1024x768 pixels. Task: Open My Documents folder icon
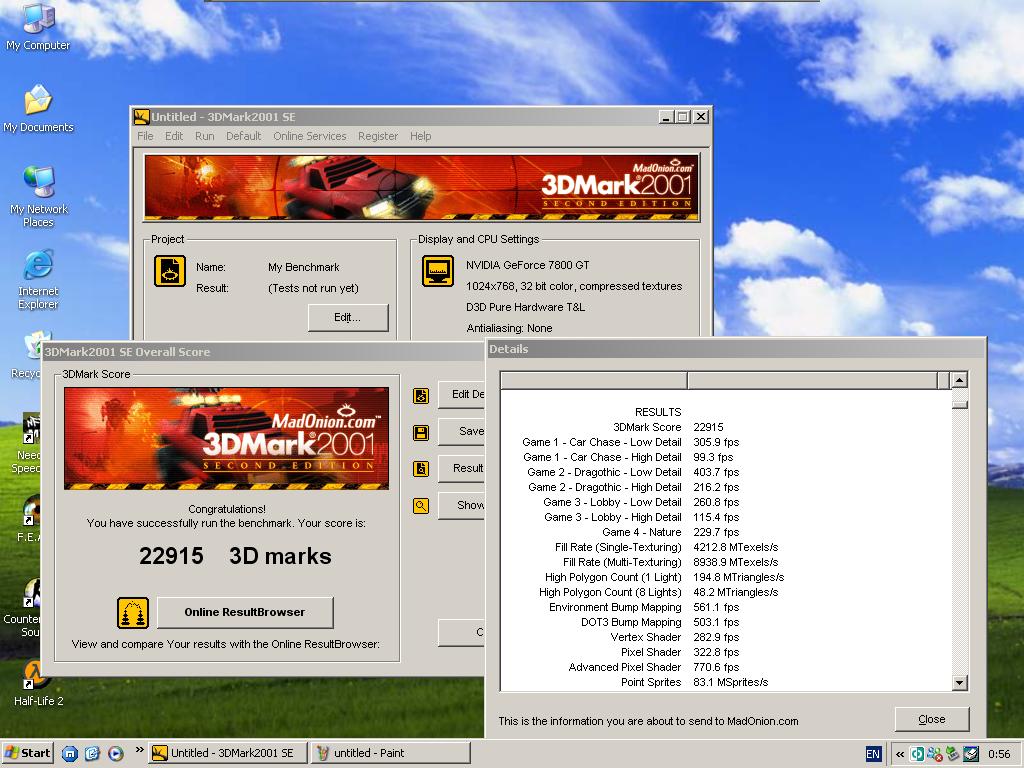(x=38, y=108)
